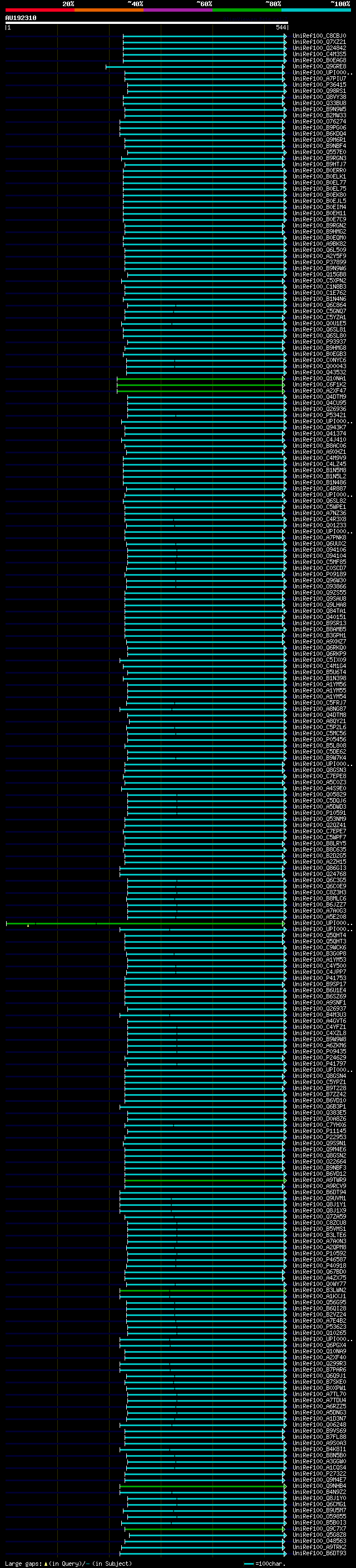Click the cyan alignment bar for Q9GRE8

point(195,66)
